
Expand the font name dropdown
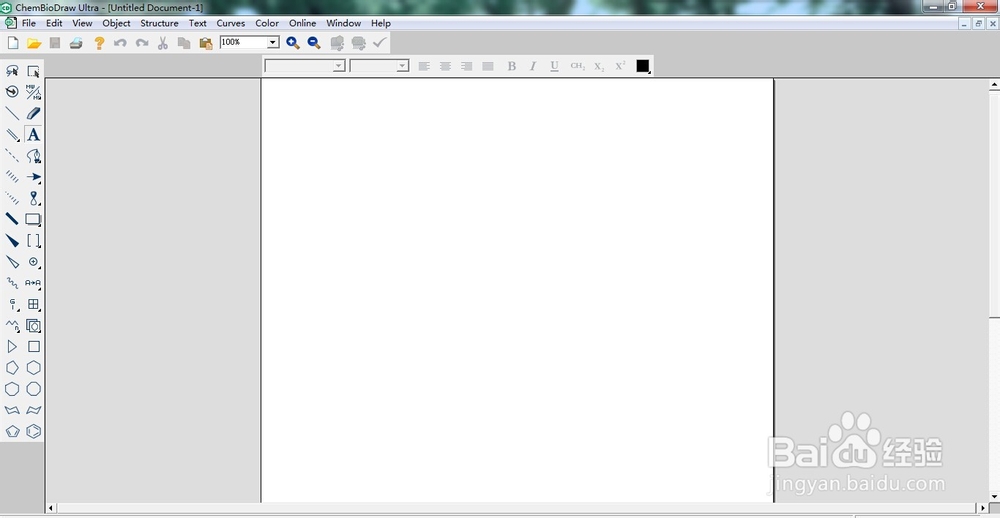pos(339,66)
